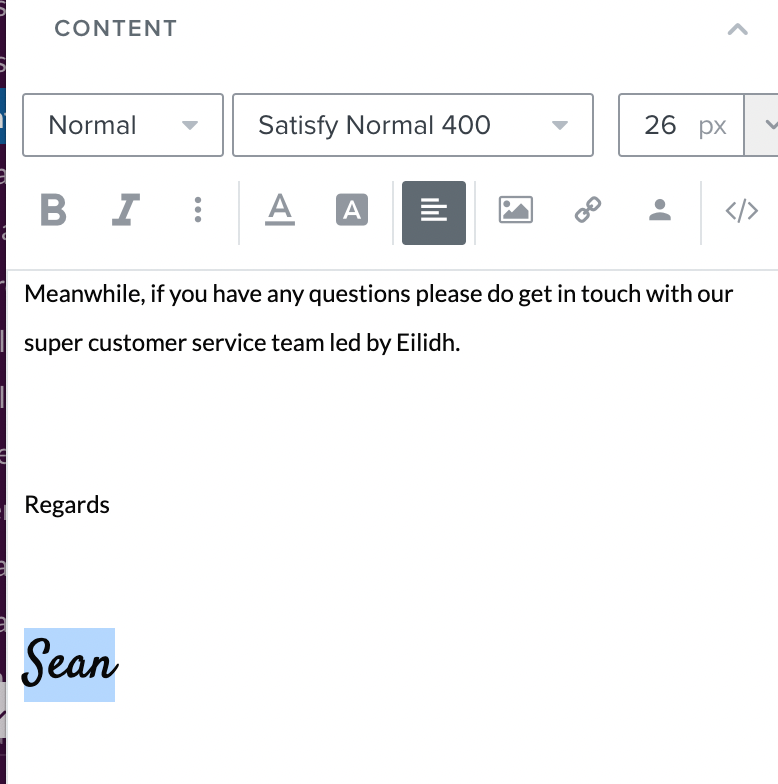Click within the Meanwhile paragraph text
The image size is (778, 784).
click(378, 318)
